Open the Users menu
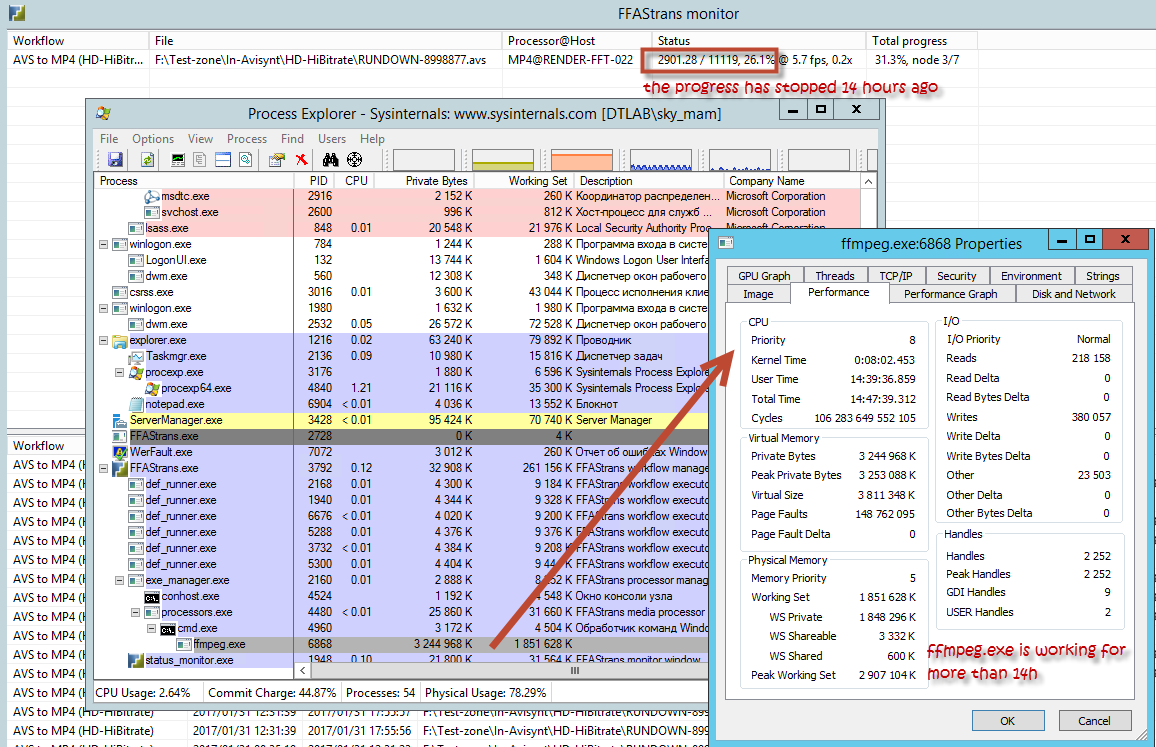This screenshot has height=747, width=1156. click(332, 139)
